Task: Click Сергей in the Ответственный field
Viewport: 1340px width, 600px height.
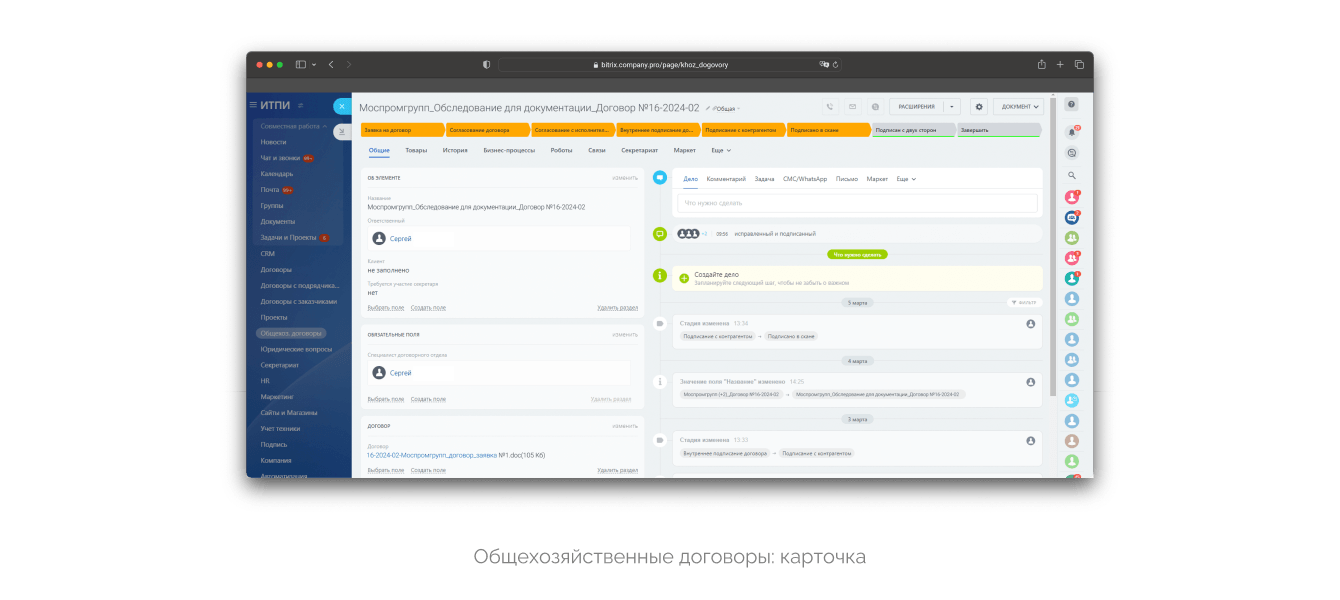Action: tap(400, 239)
